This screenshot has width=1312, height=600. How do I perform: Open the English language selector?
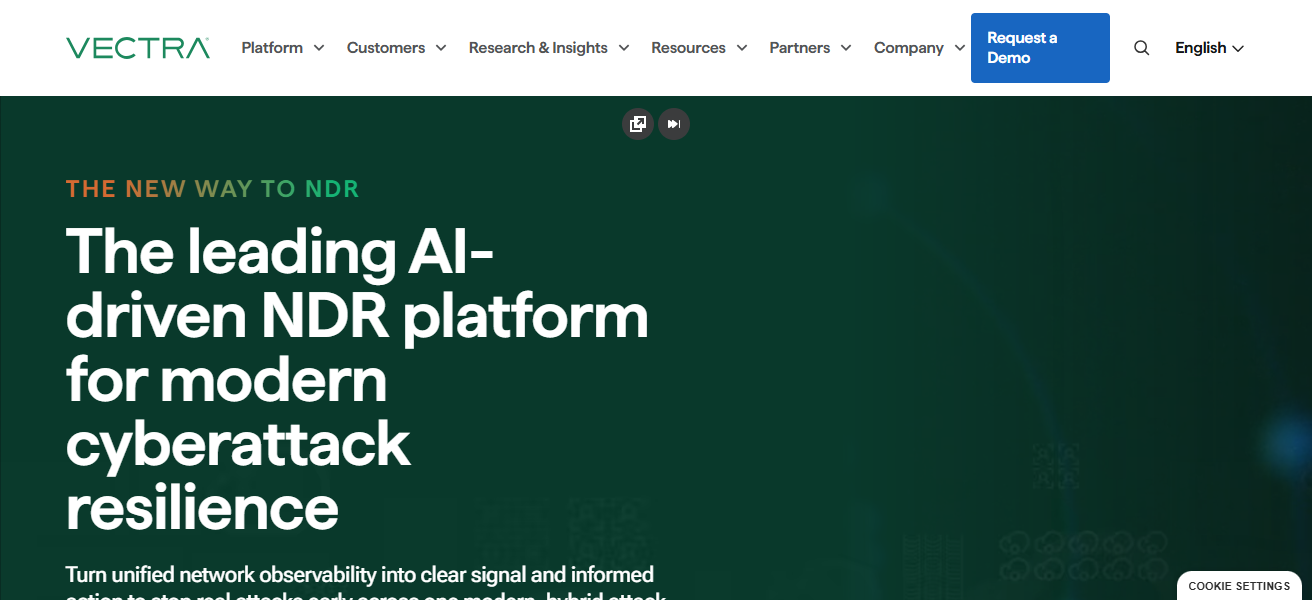1201,47
